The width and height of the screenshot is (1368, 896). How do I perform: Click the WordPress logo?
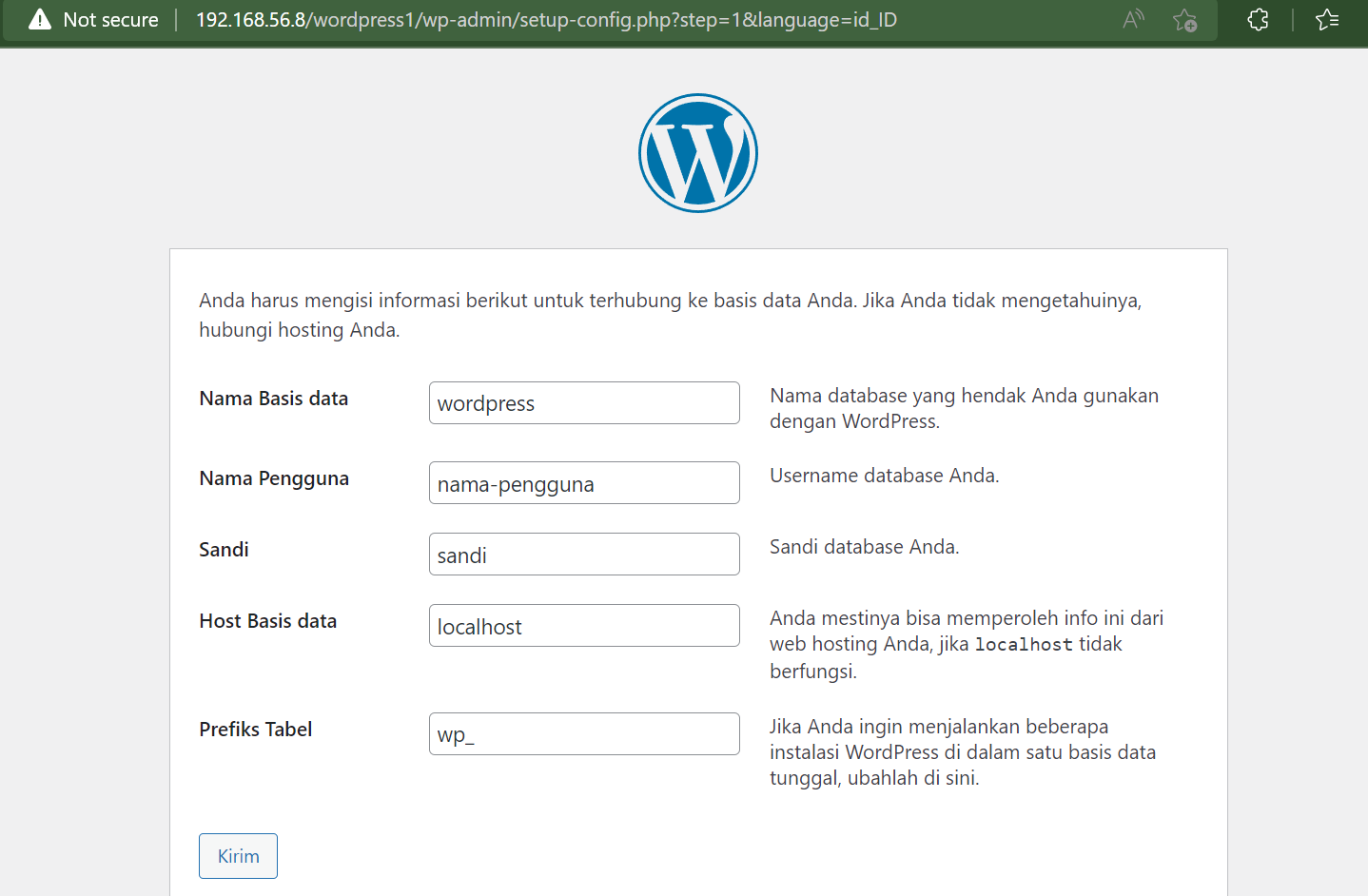tap(697, 153)
